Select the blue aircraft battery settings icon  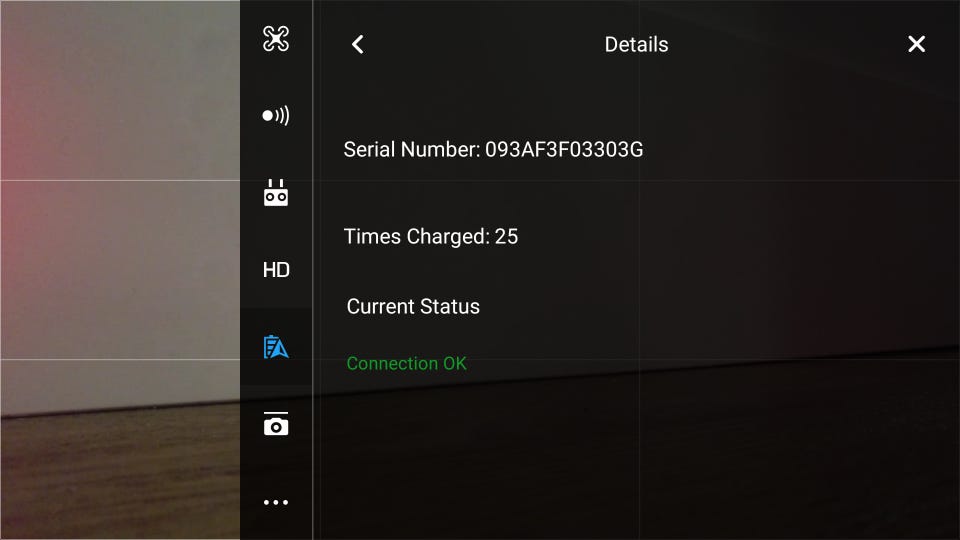276,347
